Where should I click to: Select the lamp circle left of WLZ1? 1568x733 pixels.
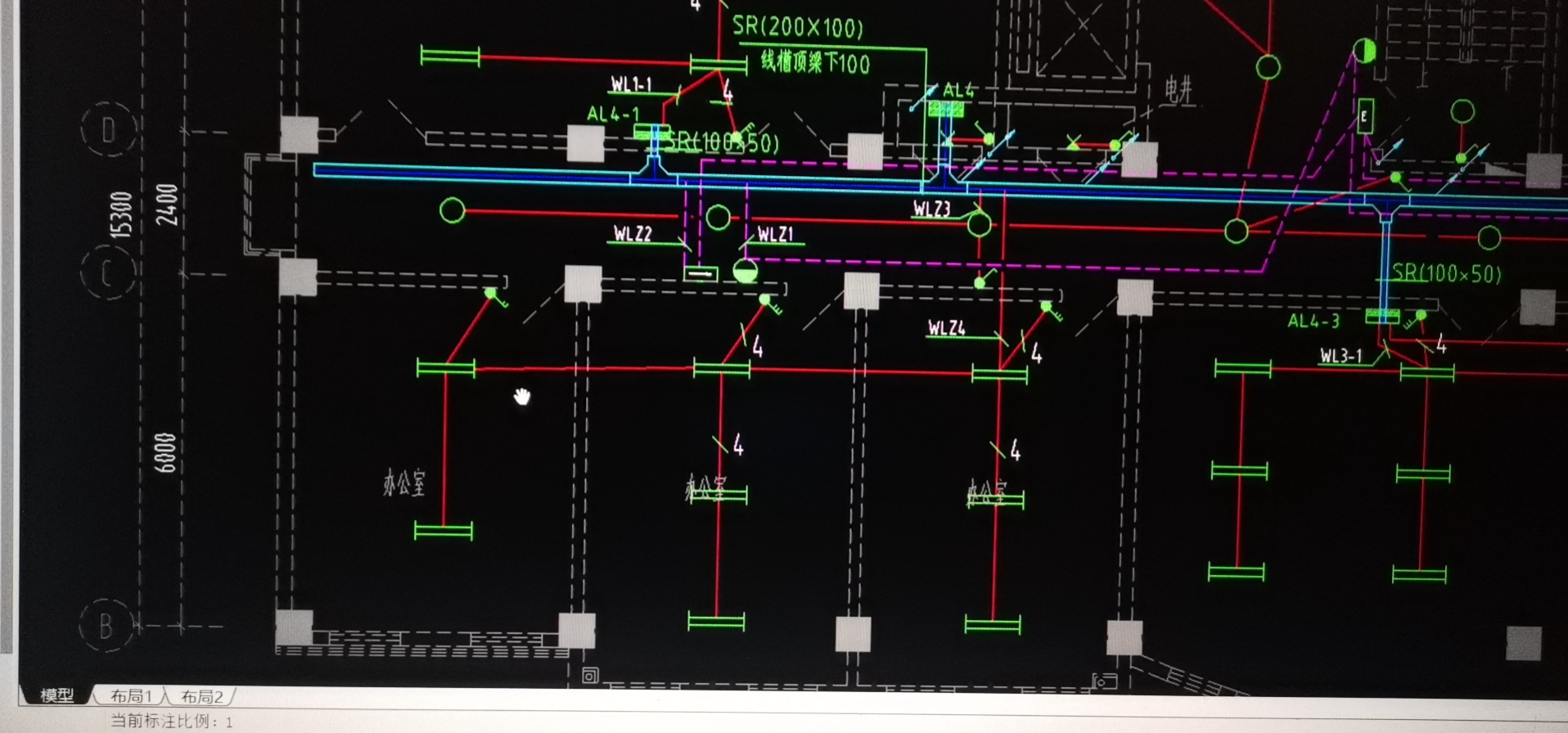tap(718, 218)
